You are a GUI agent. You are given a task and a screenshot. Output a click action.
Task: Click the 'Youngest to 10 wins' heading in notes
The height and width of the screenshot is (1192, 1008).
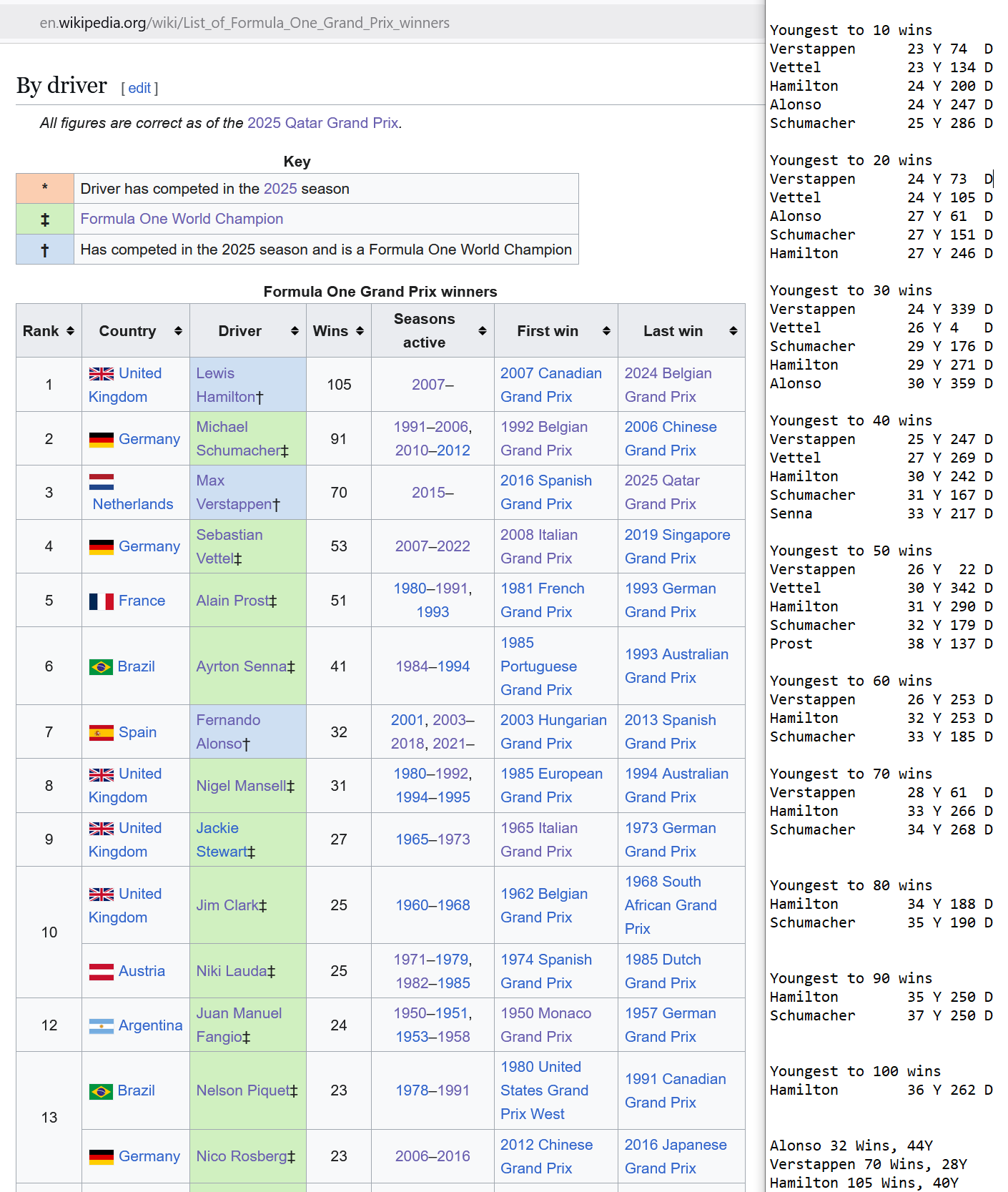pos(851,30)
